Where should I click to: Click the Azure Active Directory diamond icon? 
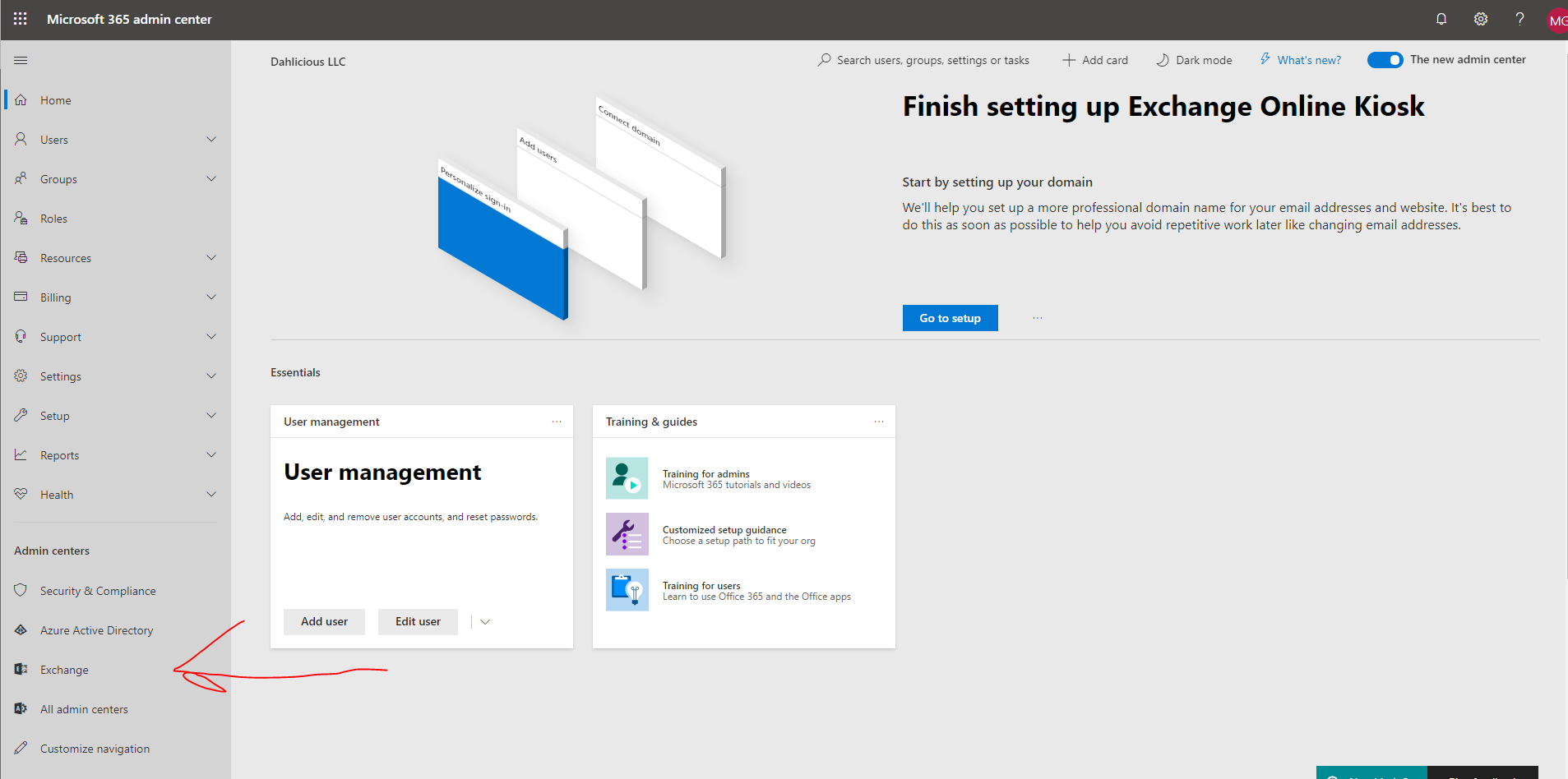pyautogui.click(x=21, y=629)
